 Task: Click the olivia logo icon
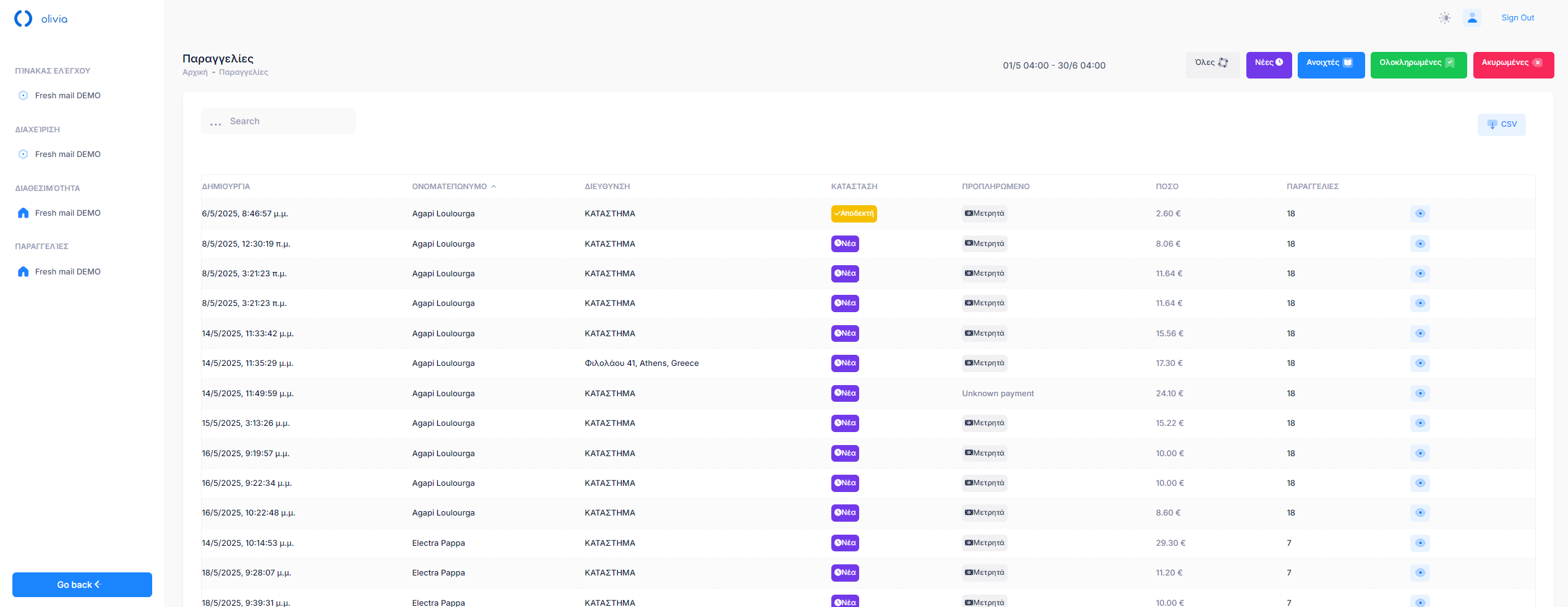click(24, 19)
